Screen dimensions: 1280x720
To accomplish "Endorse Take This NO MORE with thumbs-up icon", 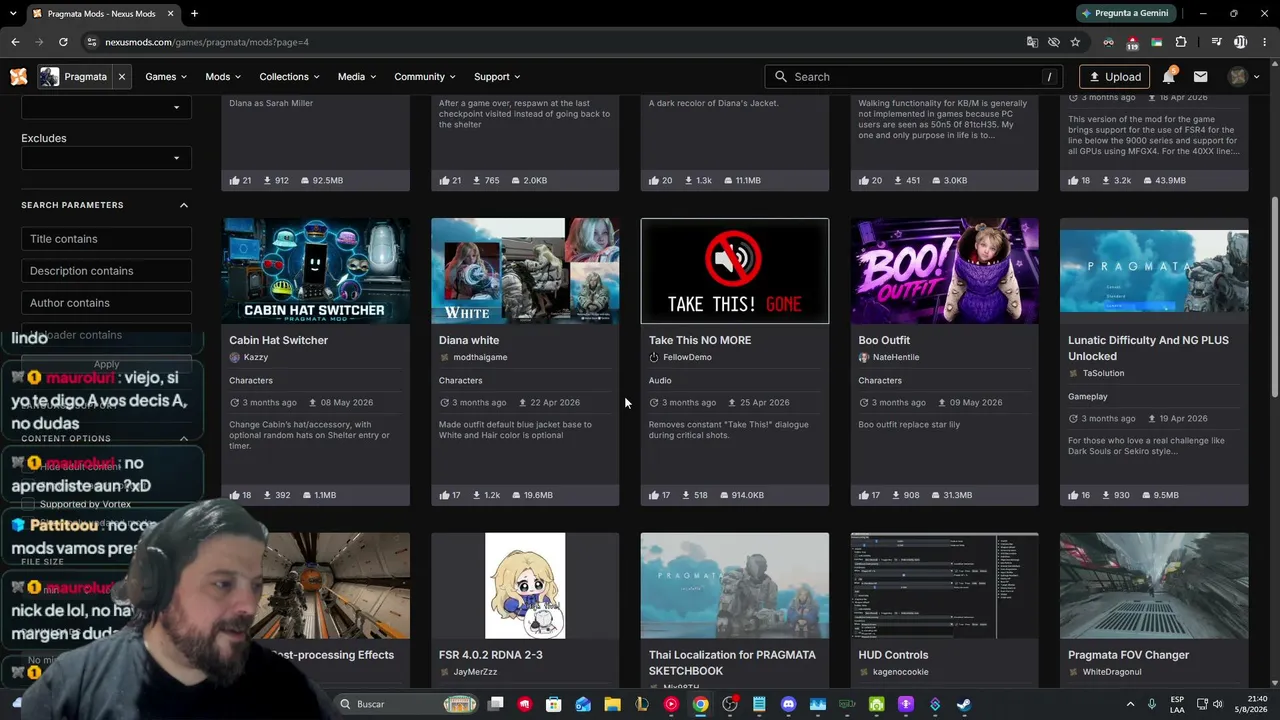I will [x=654, y=495].
